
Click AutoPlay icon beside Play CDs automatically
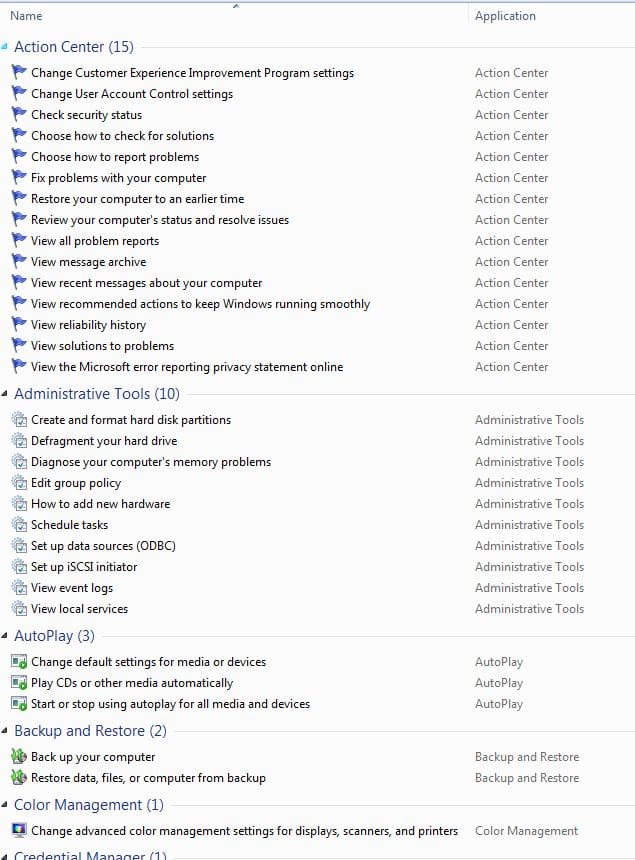tap(19, 683)
